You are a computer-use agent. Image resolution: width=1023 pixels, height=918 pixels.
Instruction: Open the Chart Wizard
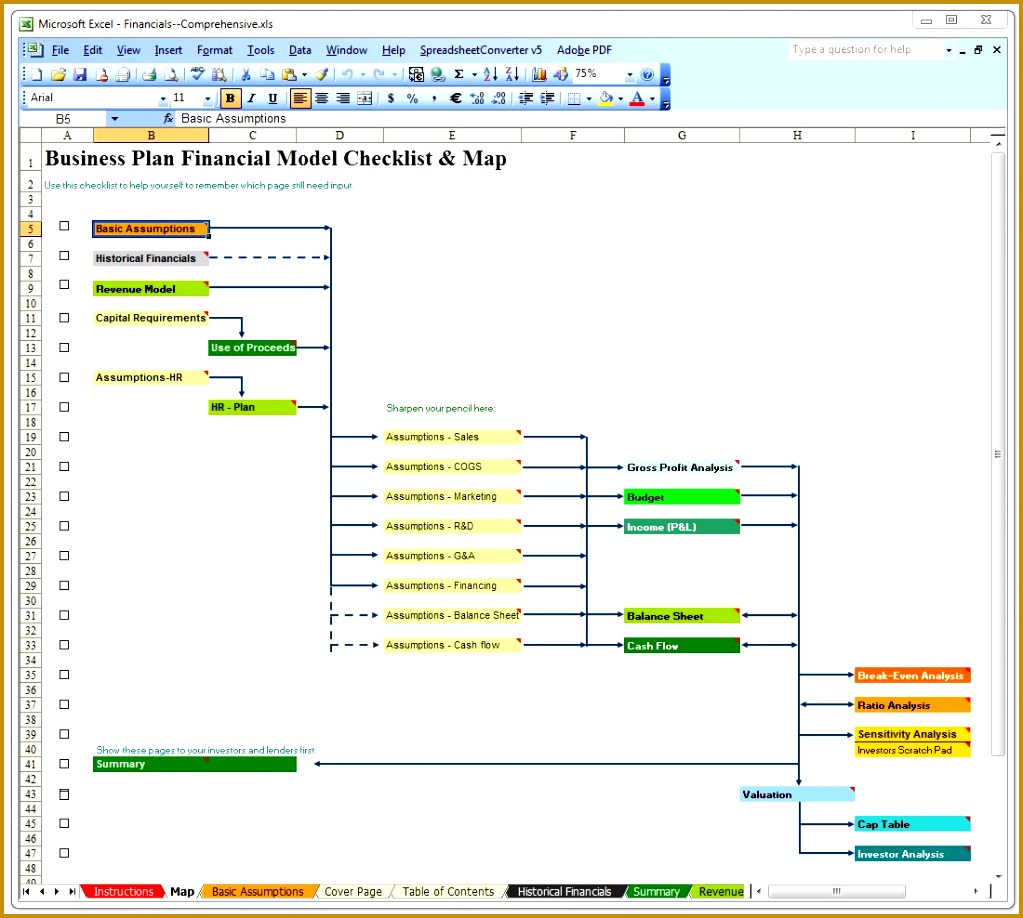(x=541, y=73)
